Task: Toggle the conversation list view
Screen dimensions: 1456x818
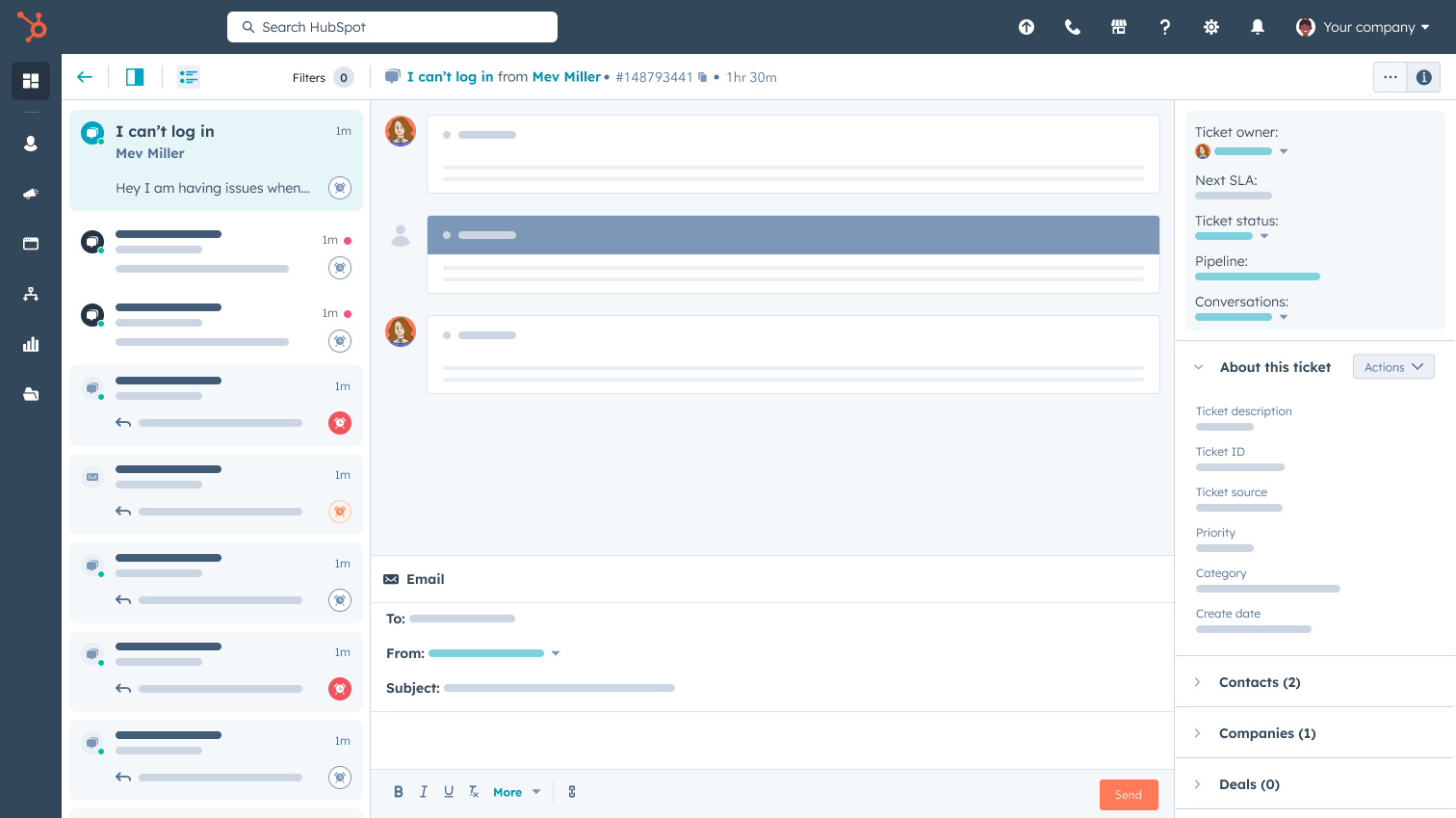Action: [189, 77]
